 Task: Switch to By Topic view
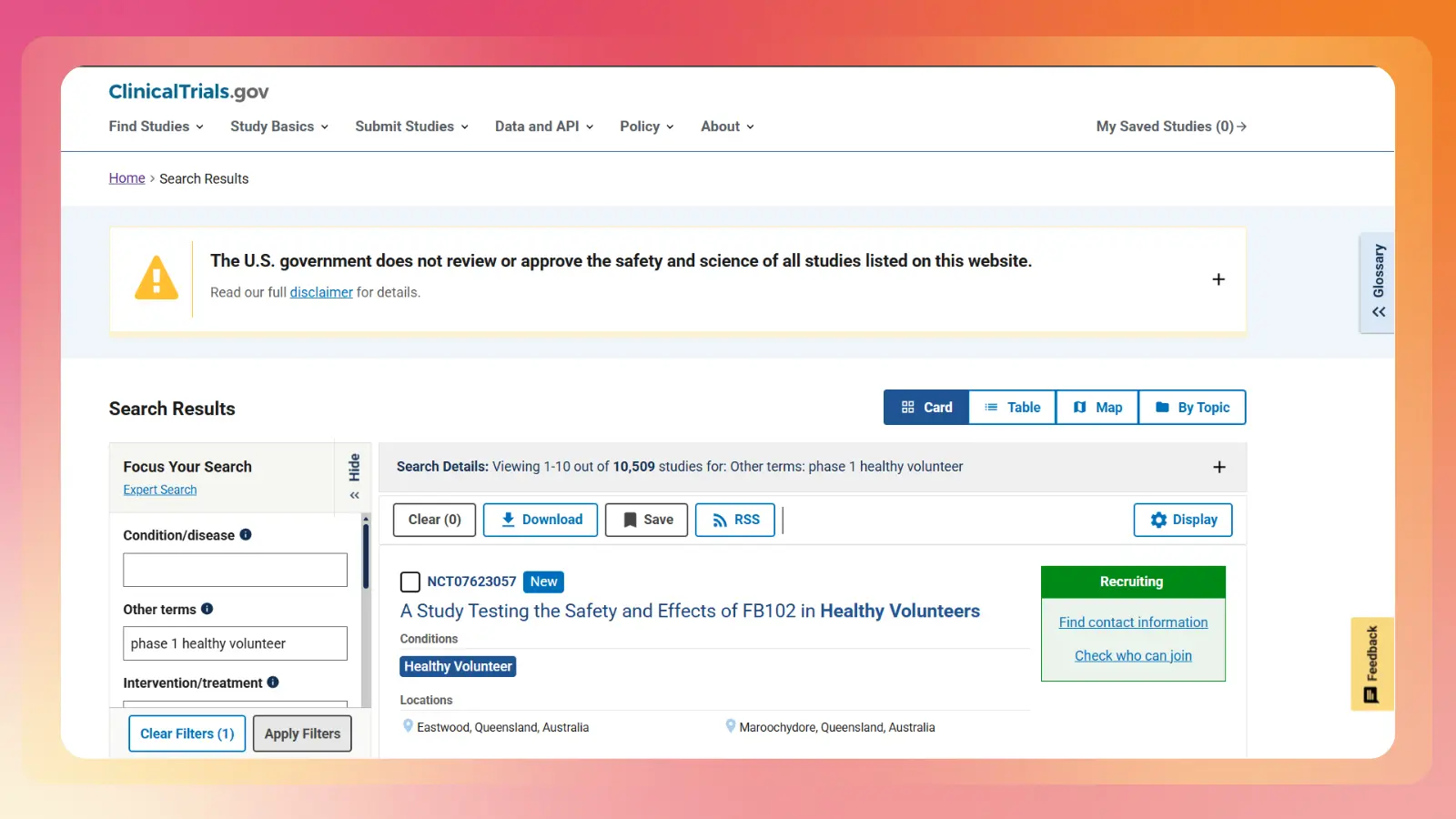[x=1192, y=408]
